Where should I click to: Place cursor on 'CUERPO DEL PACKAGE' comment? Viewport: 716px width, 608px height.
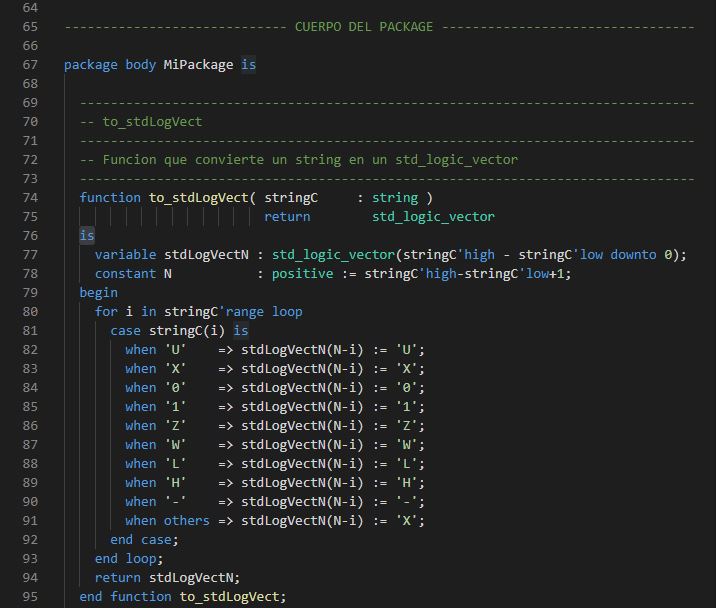(364, 27)
